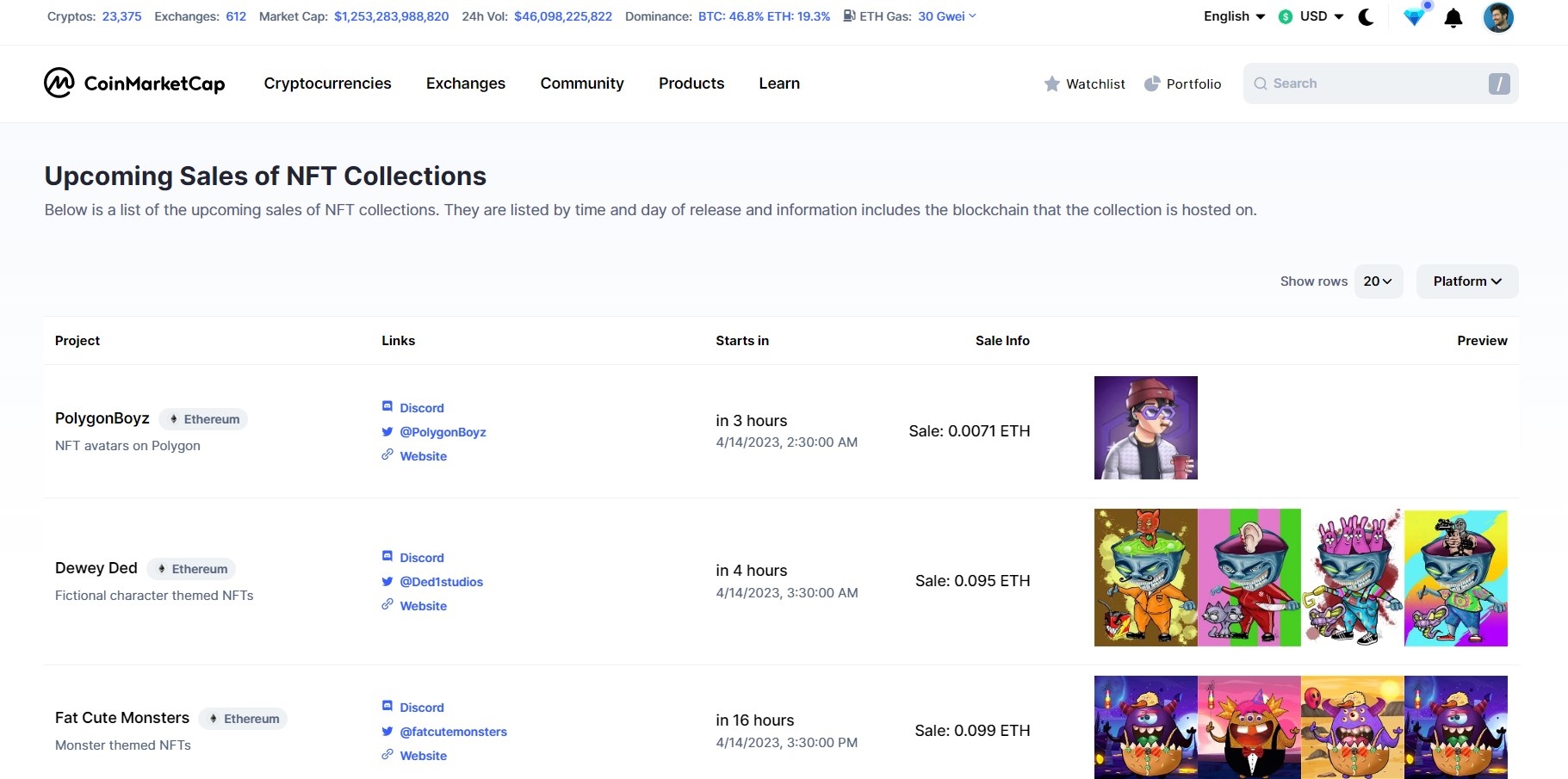Open user profile avatar
Screen dimensions: 1568x779
tap(1498, 17)
